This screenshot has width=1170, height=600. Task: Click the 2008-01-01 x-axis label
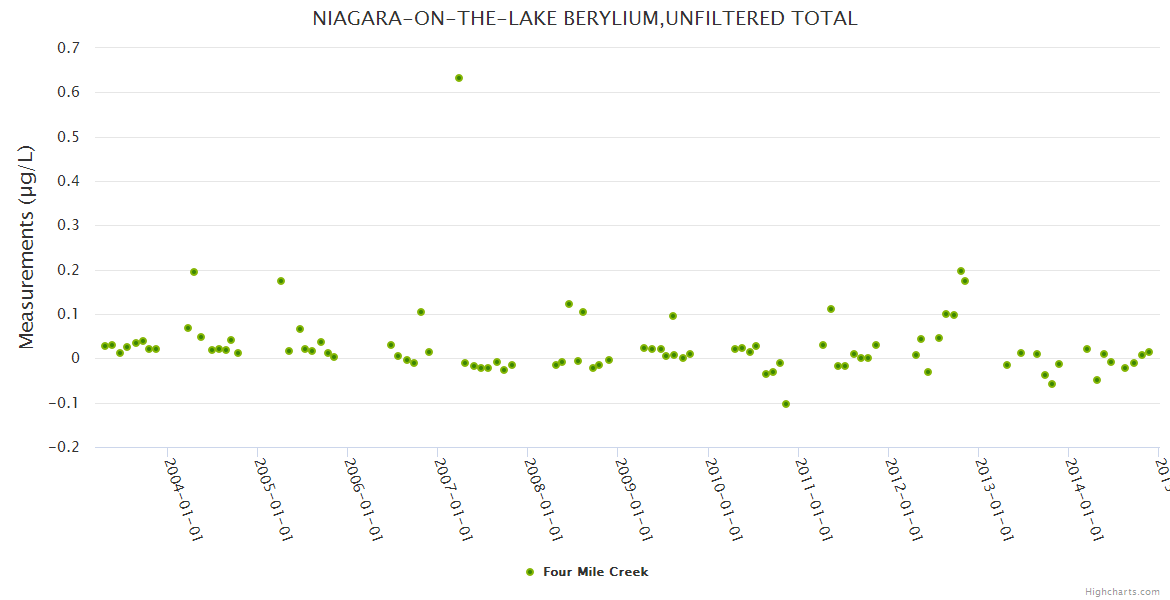[x=544, y=498]
